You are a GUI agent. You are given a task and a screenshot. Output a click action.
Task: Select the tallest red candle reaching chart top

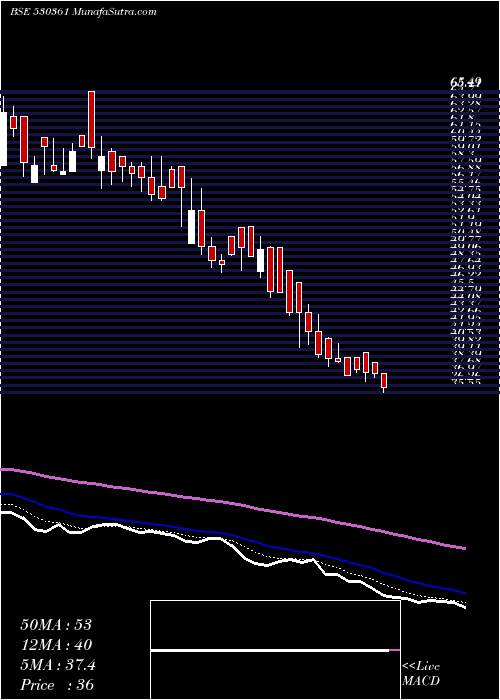[x=92, y=119]
